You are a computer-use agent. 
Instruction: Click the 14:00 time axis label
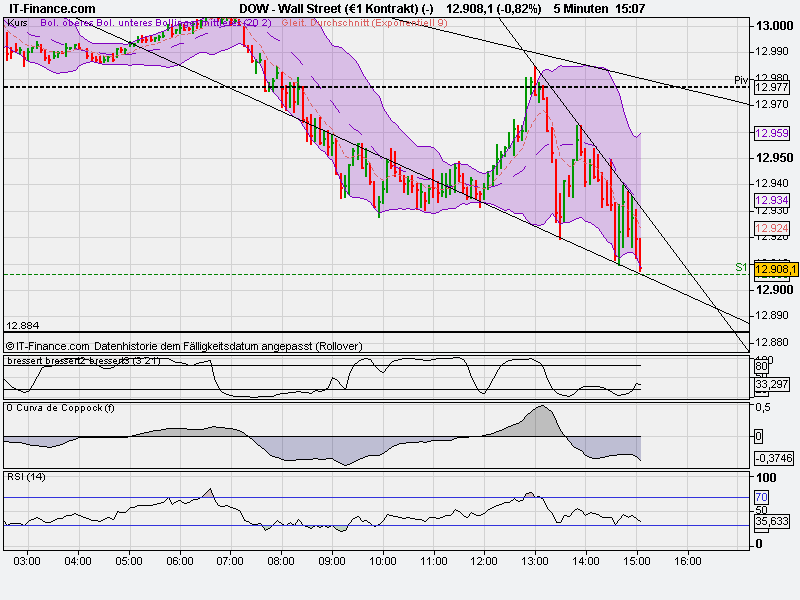[586, 561]
